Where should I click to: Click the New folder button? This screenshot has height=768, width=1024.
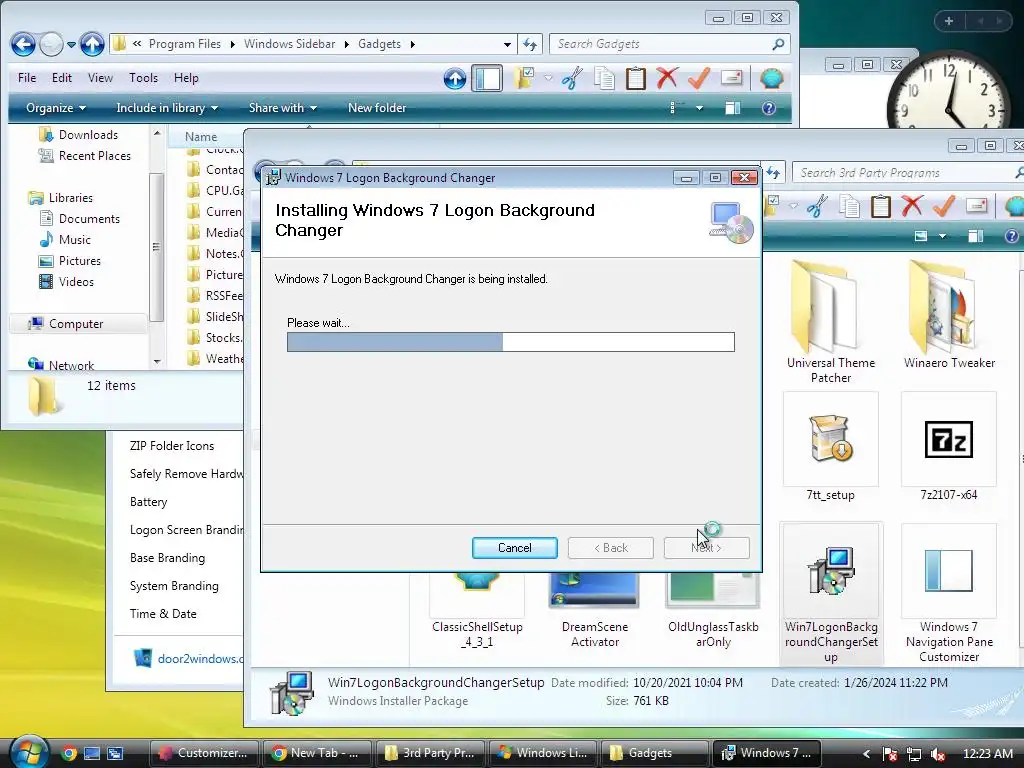(x=377, y=108)
